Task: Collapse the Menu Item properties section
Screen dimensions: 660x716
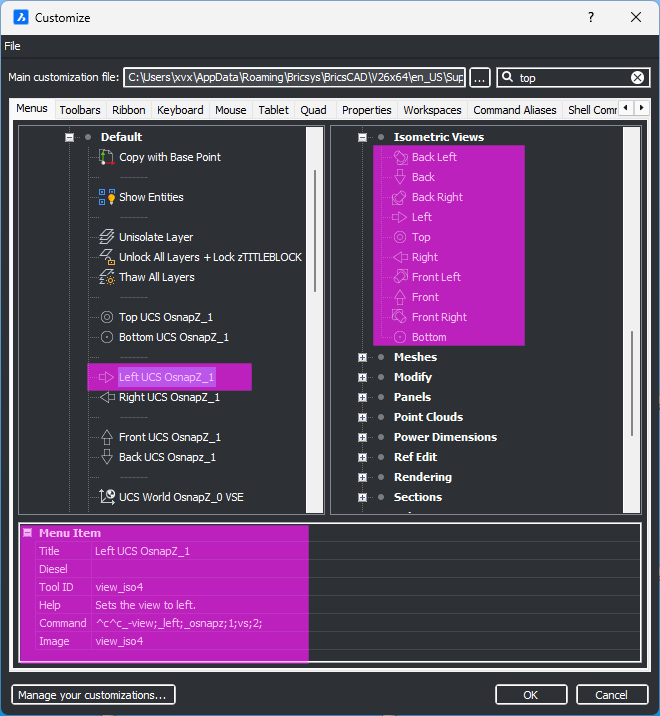Action: (28, 533)
